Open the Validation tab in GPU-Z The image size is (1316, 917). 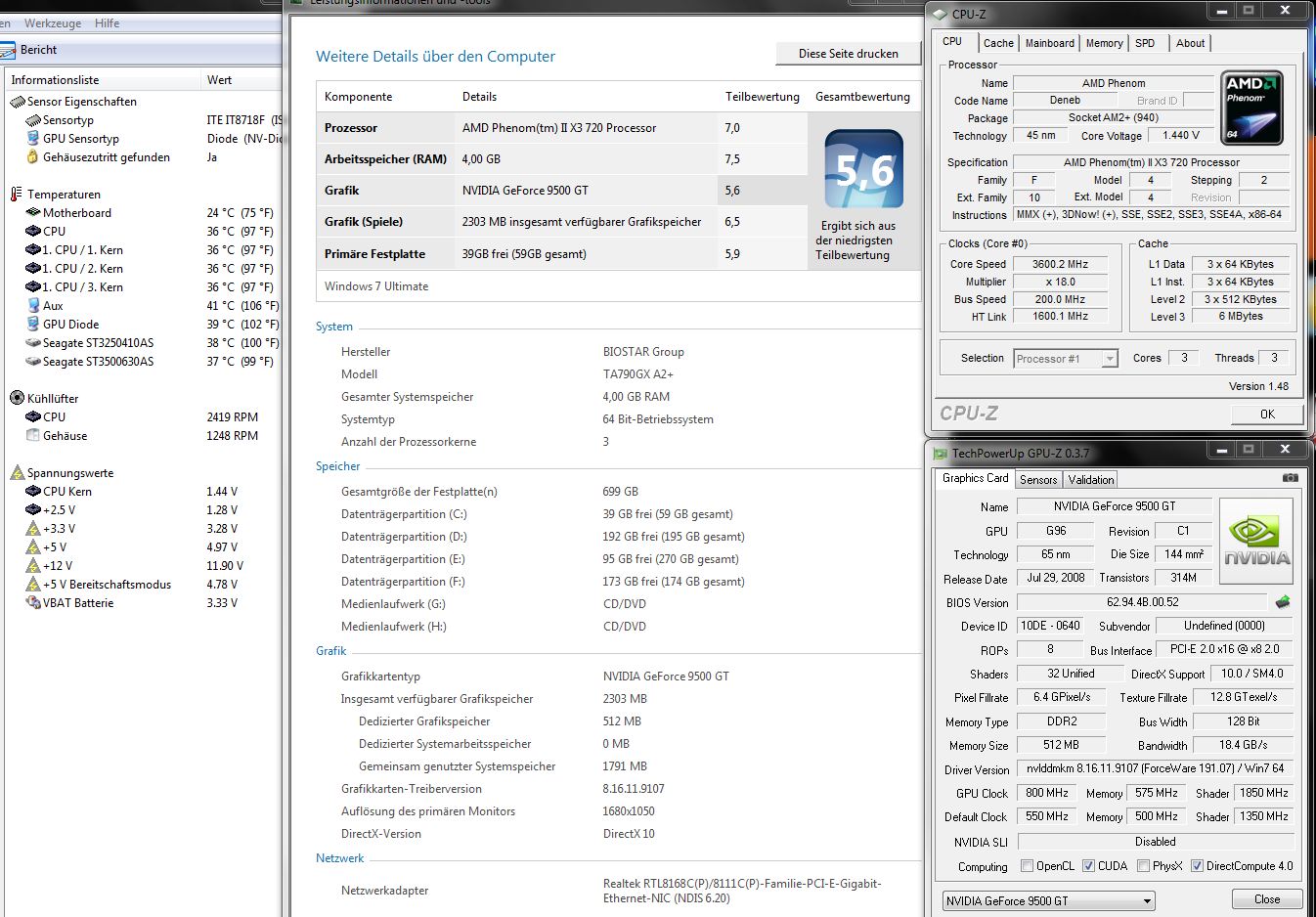[1091, 480]
